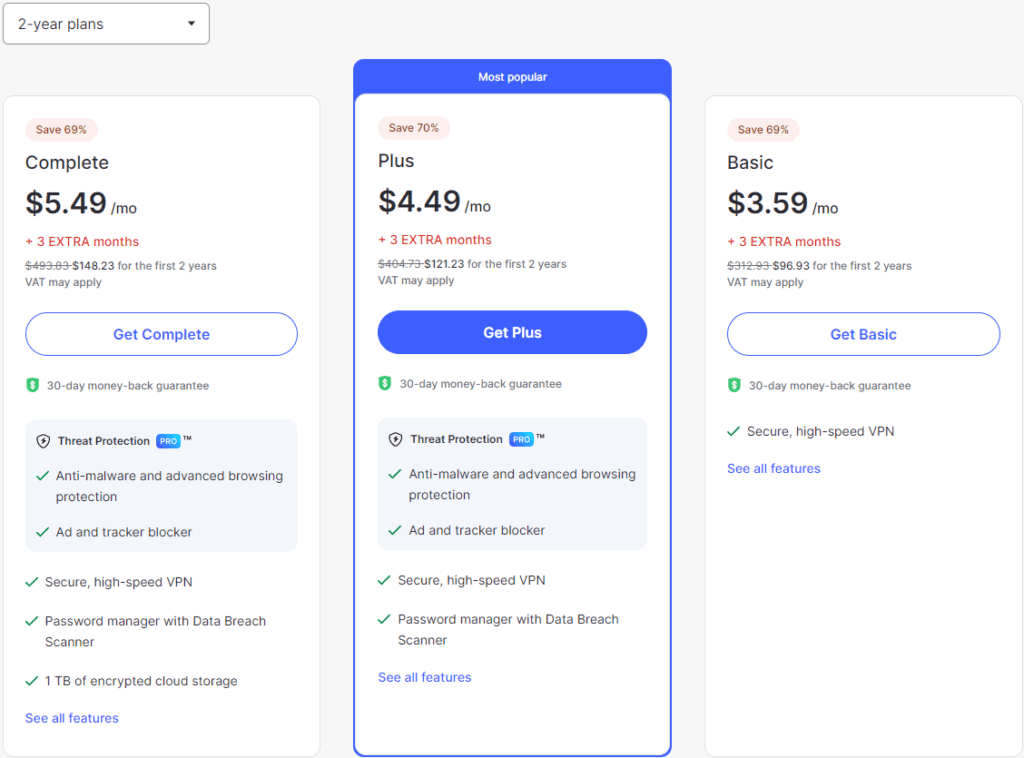
Task: Click the $96.93 for the first 2 years text
Action: click(842, 266)
